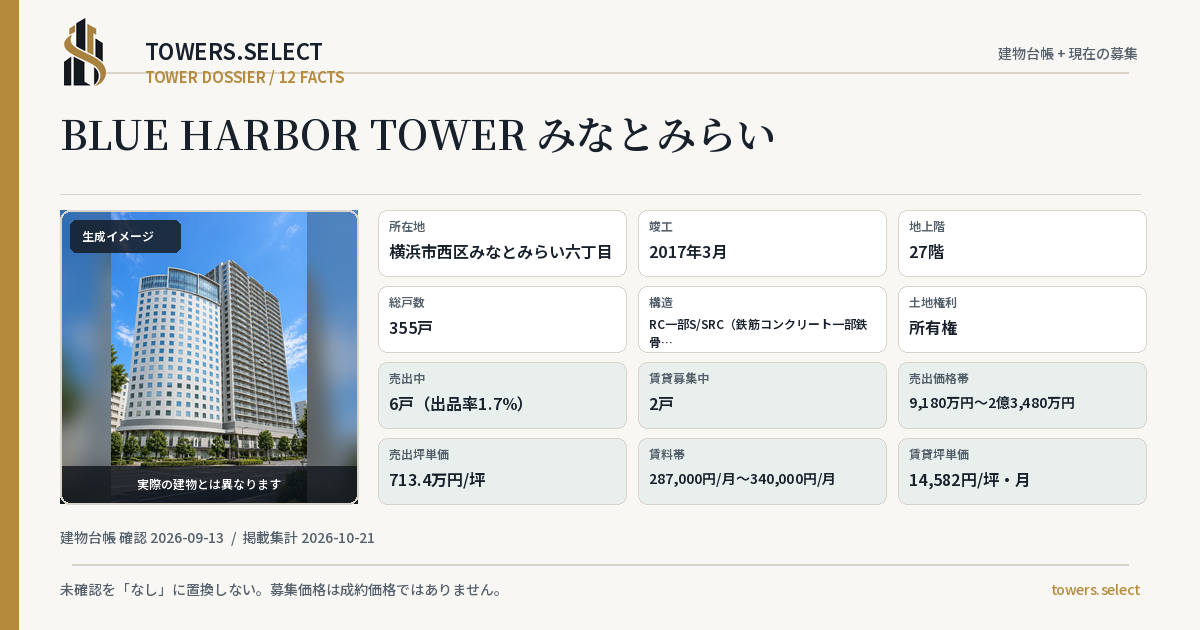Click the 生成イメージ badge on the photo
Screen dimensions: 1200x630
click(125, 236)
